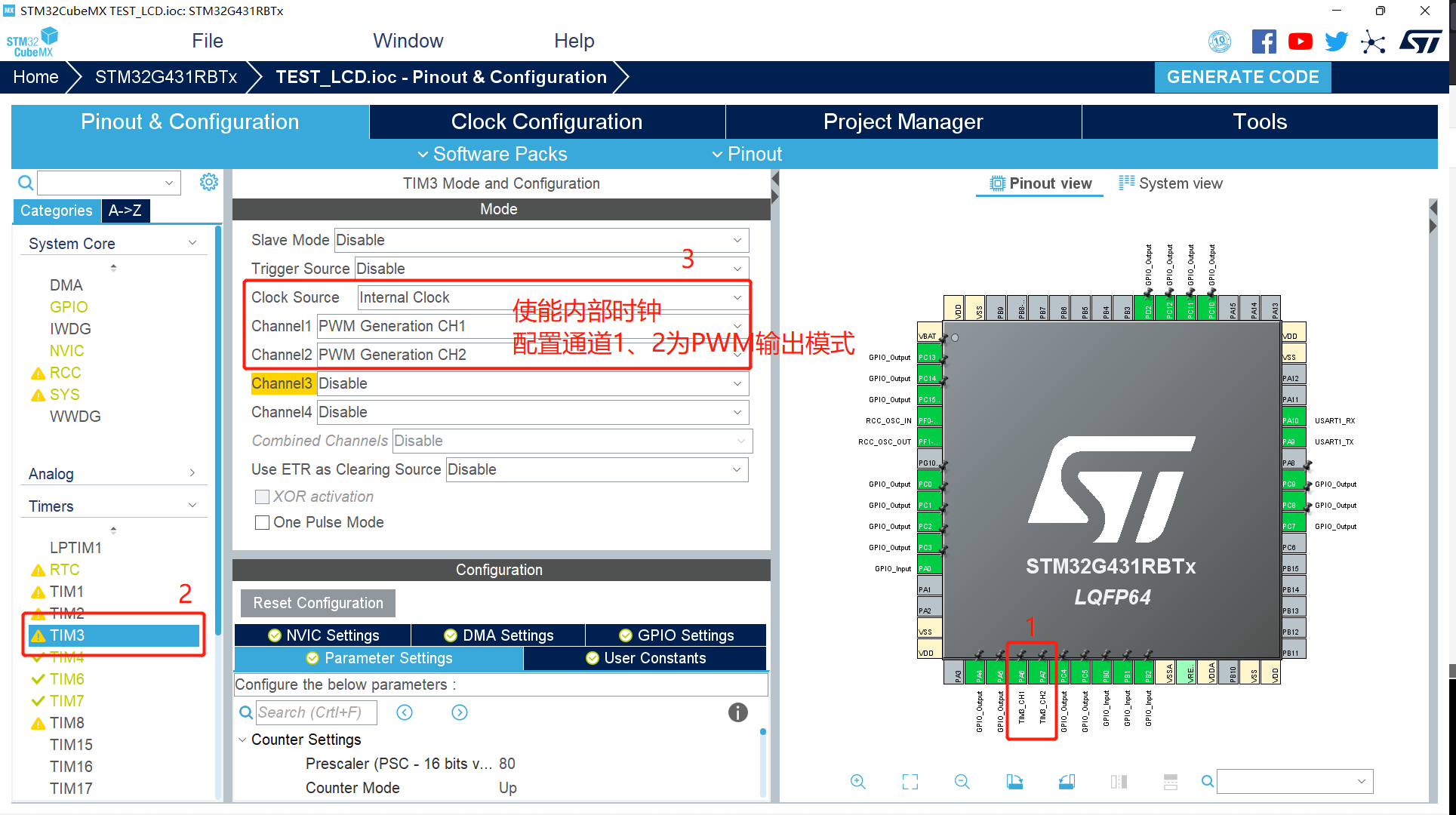Open the category settings gear icon
Viewport: 1456px width, 815px height.
coord(209,182)
